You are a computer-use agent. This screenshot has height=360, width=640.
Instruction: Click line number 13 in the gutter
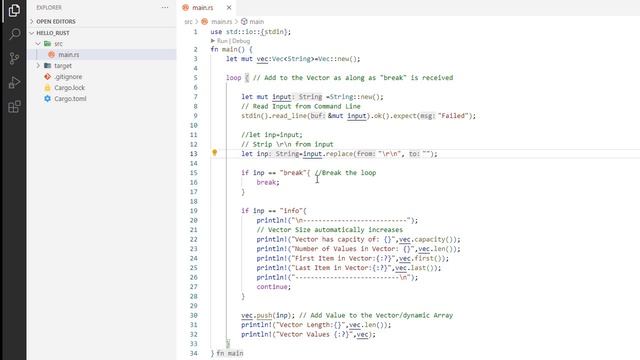point(193,153)
